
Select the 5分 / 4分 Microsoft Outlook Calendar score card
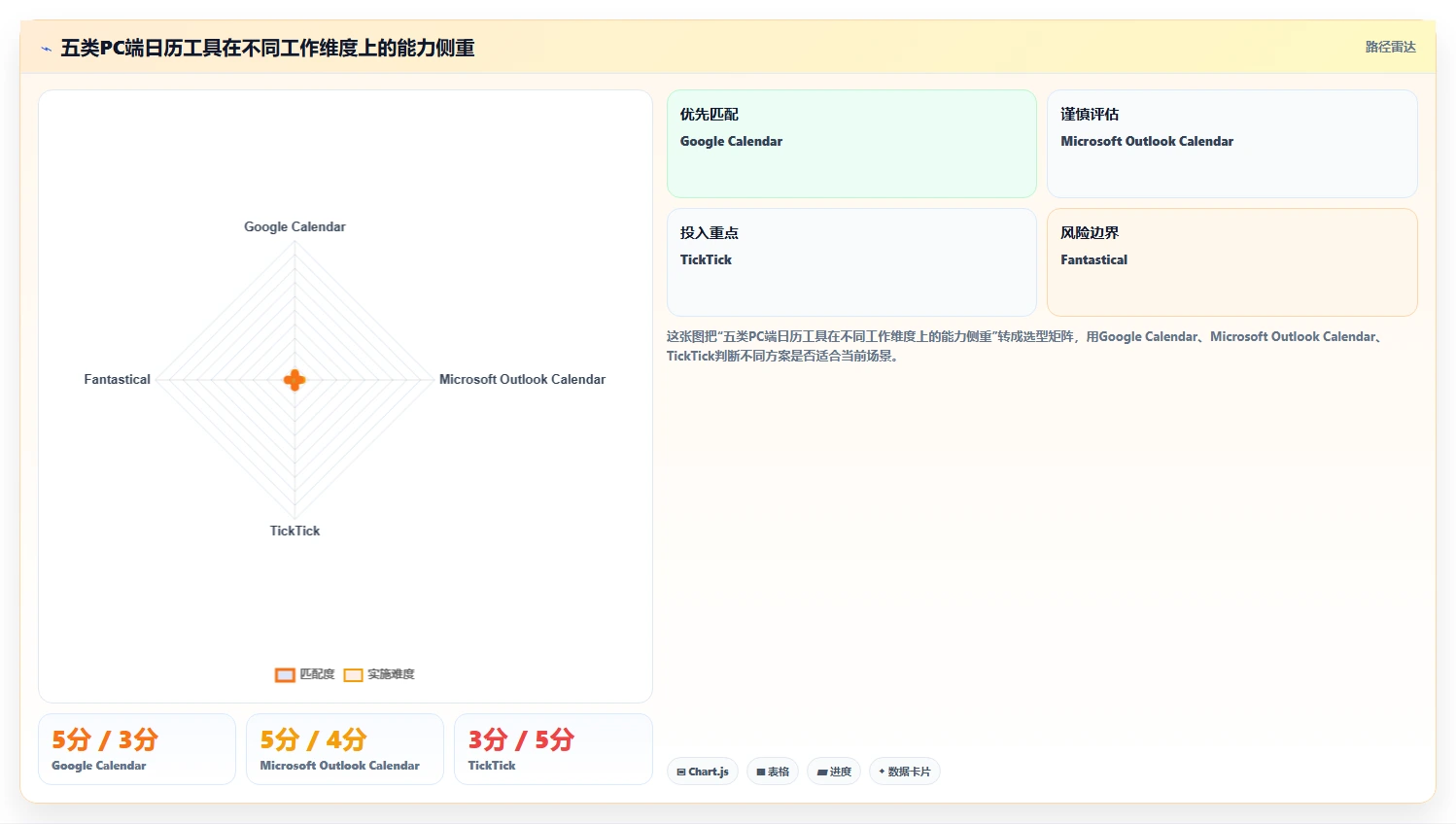[345, 749]
